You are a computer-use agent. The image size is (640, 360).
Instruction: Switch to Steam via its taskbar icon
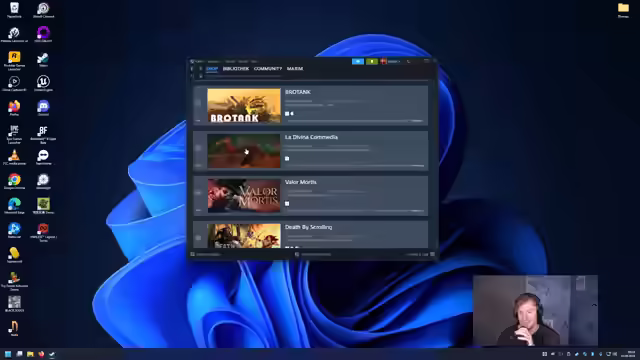tap(52, 354)
